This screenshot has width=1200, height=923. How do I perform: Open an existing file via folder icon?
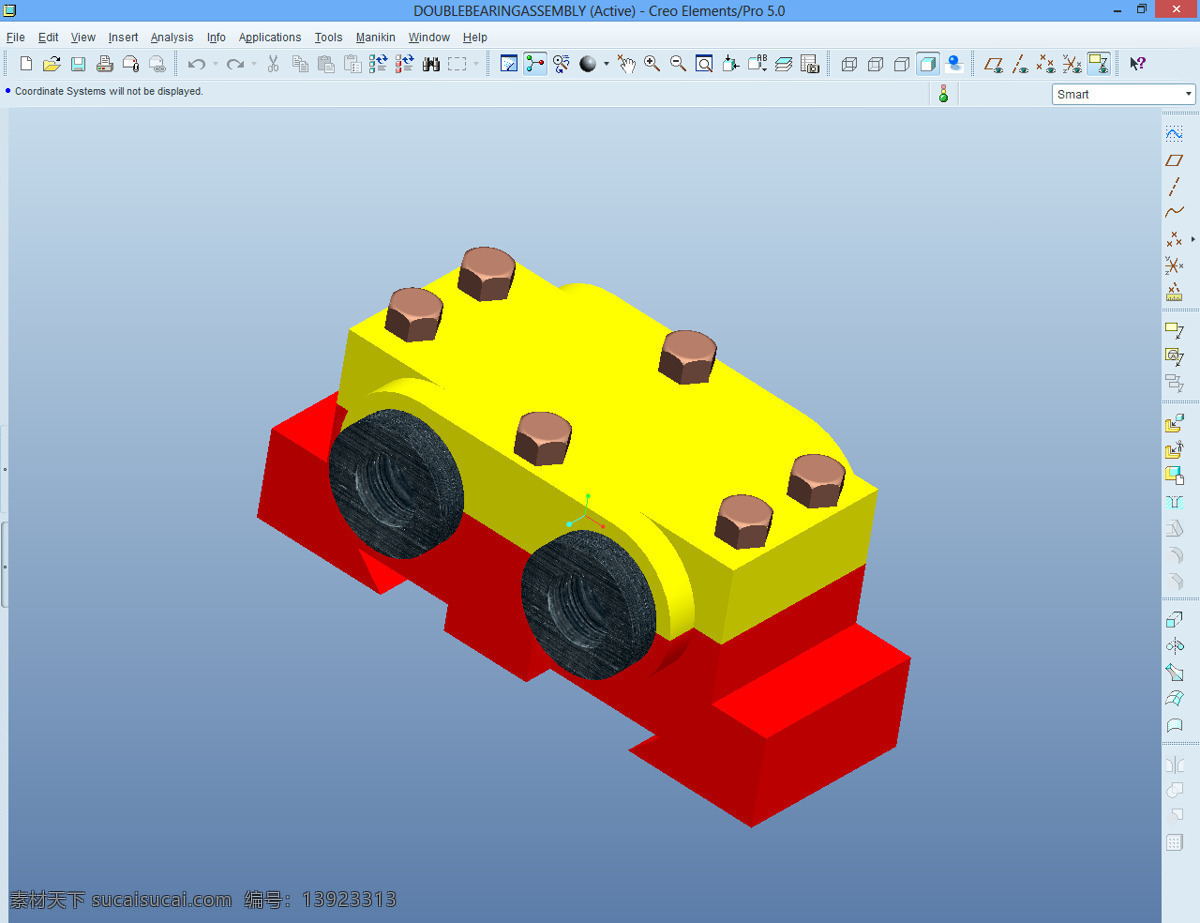52,64
